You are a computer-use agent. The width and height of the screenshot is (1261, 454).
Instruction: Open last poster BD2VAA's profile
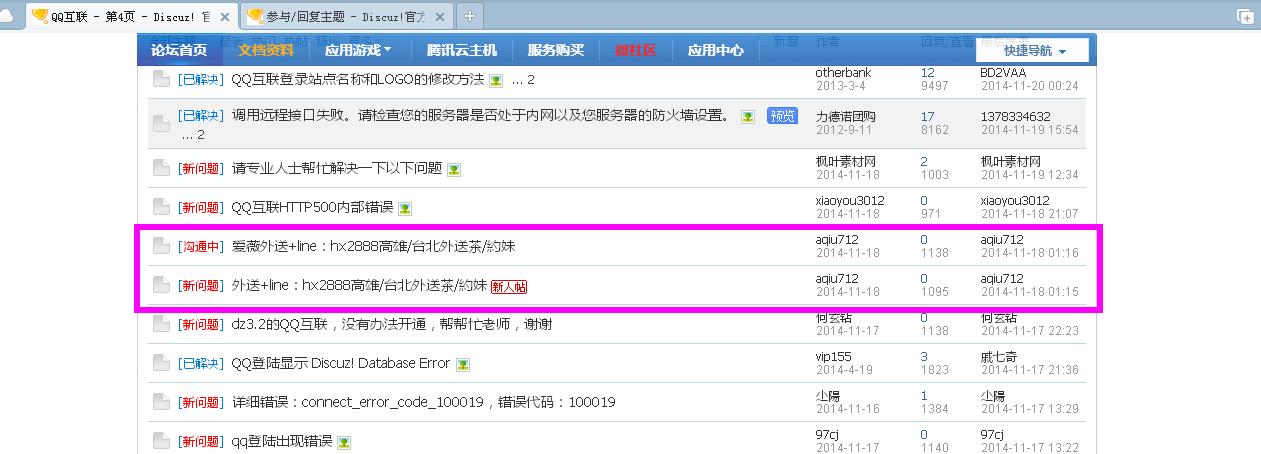(1005, 72)
